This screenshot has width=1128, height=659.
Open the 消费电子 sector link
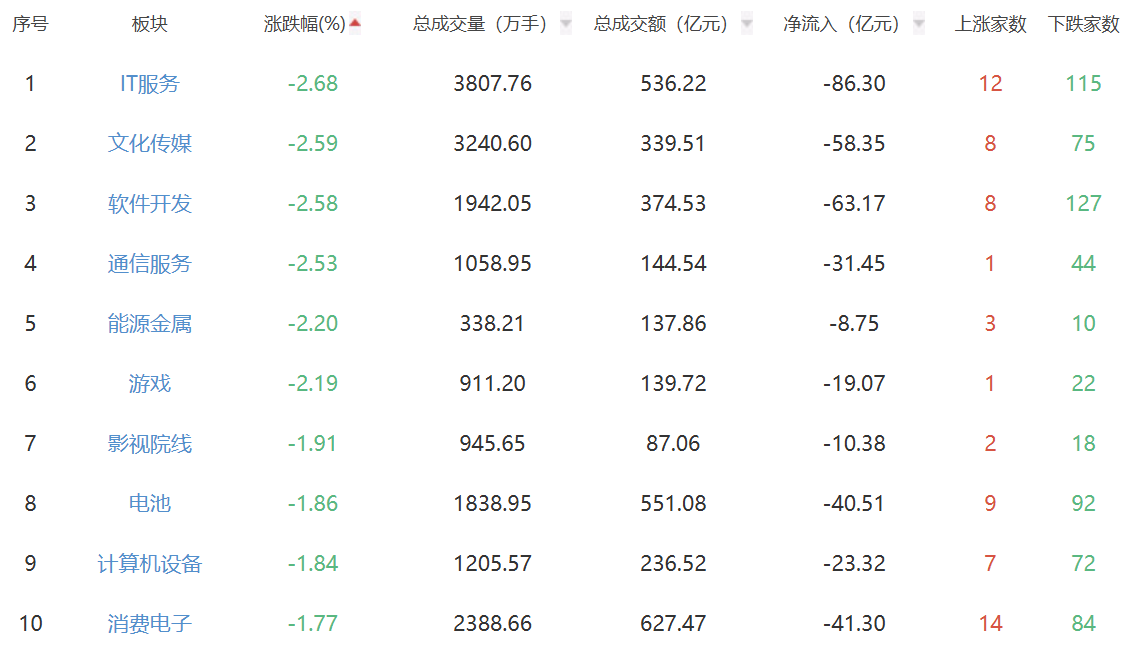(x=150, y=624)
